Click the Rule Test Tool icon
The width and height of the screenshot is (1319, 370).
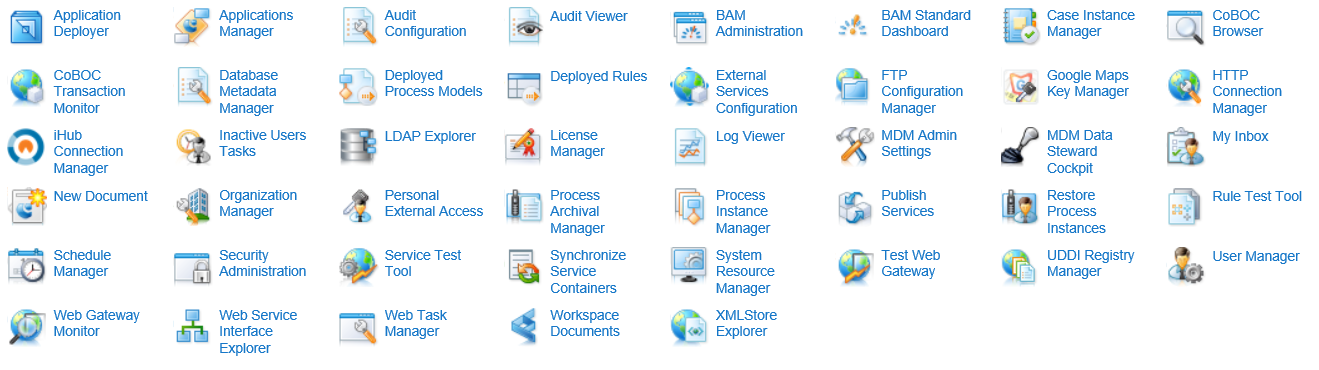point(1185,206)
